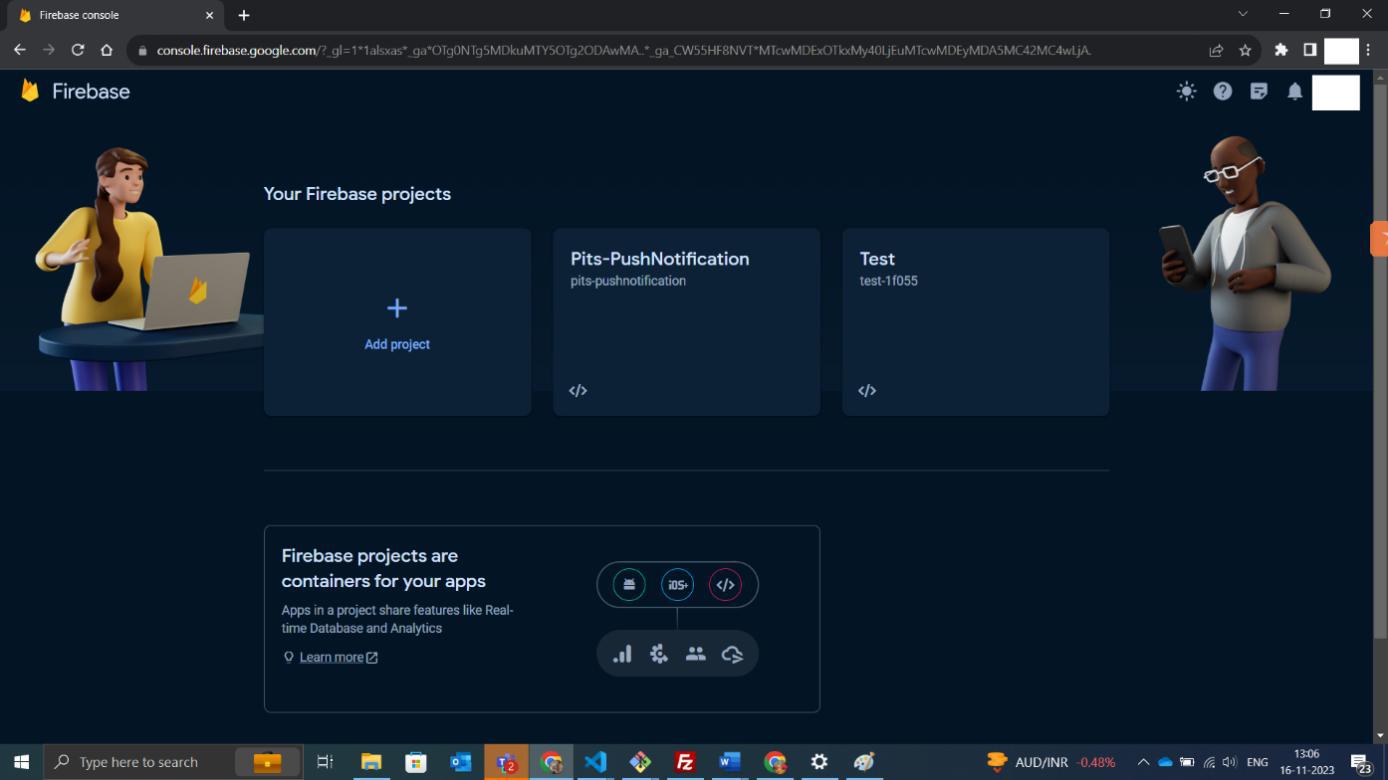Click the Firebase logo in header

pos(75,91)
